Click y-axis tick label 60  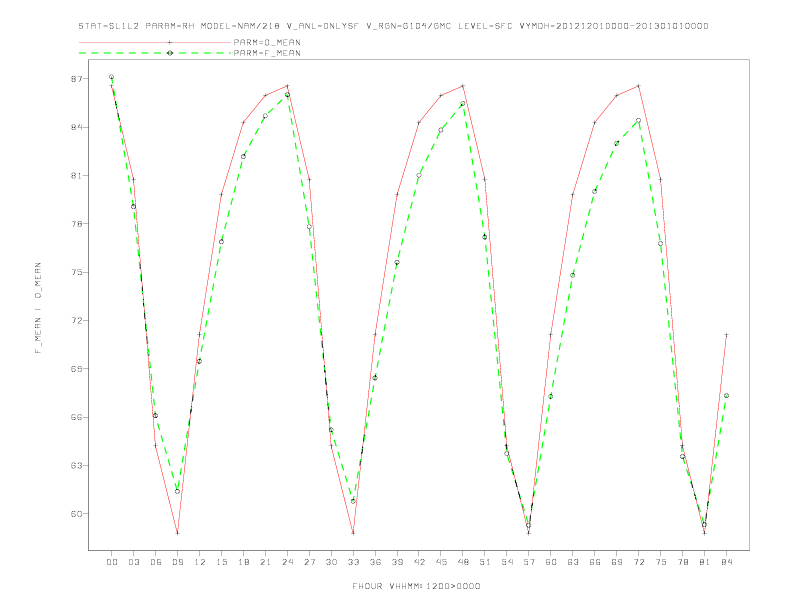(x=77, y=514)
